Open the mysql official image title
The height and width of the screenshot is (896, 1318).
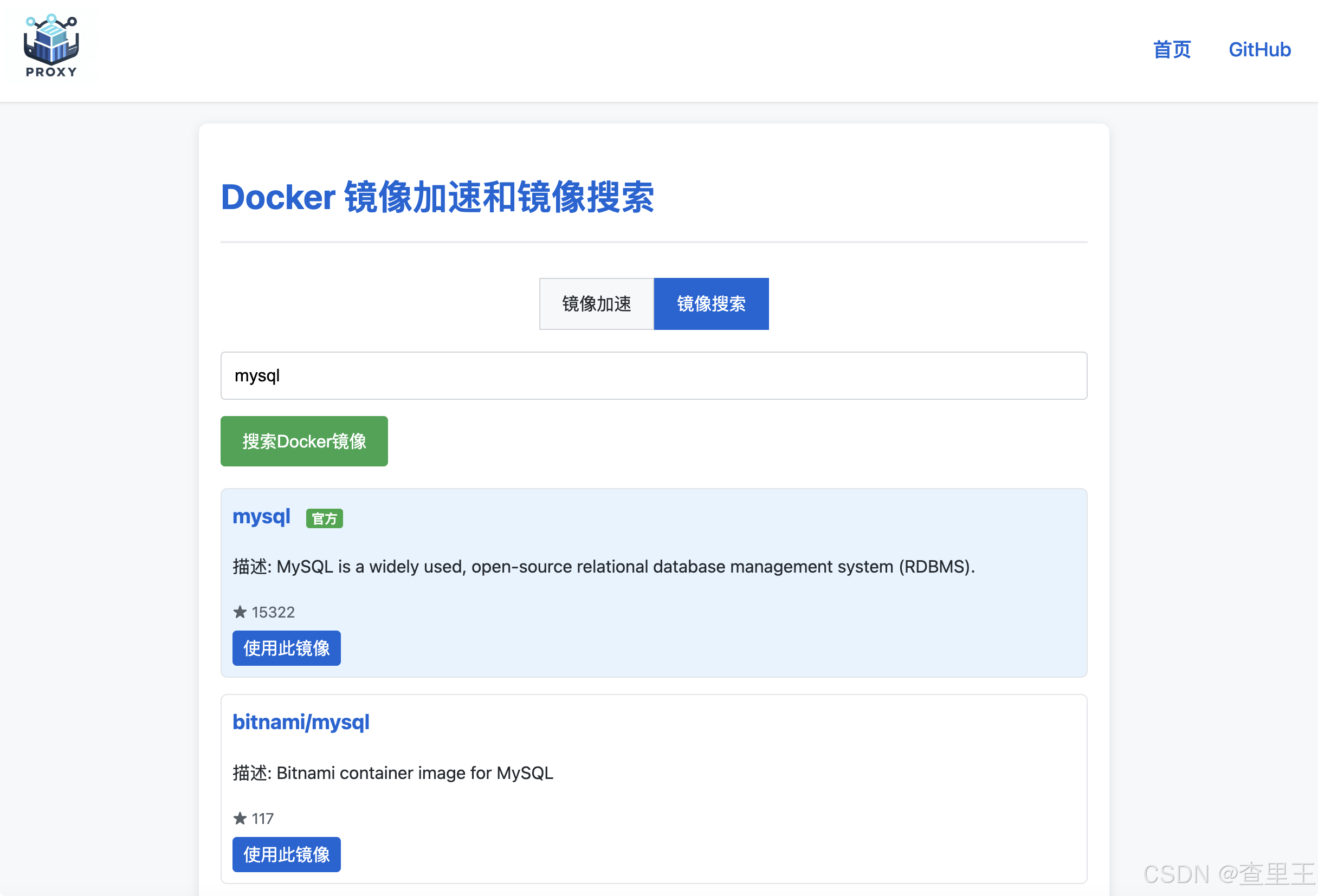tap(261, 516)
